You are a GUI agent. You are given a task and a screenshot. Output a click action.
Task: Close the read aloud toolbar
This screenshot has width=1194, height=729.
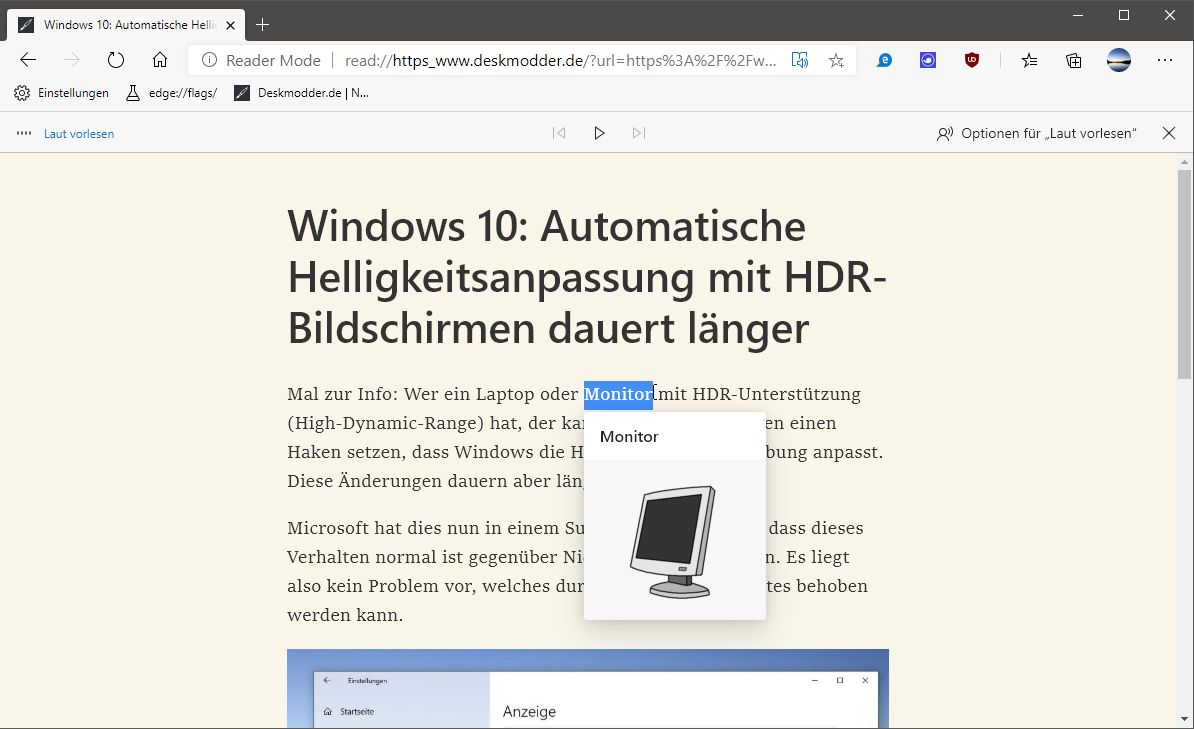(1169, 133)
